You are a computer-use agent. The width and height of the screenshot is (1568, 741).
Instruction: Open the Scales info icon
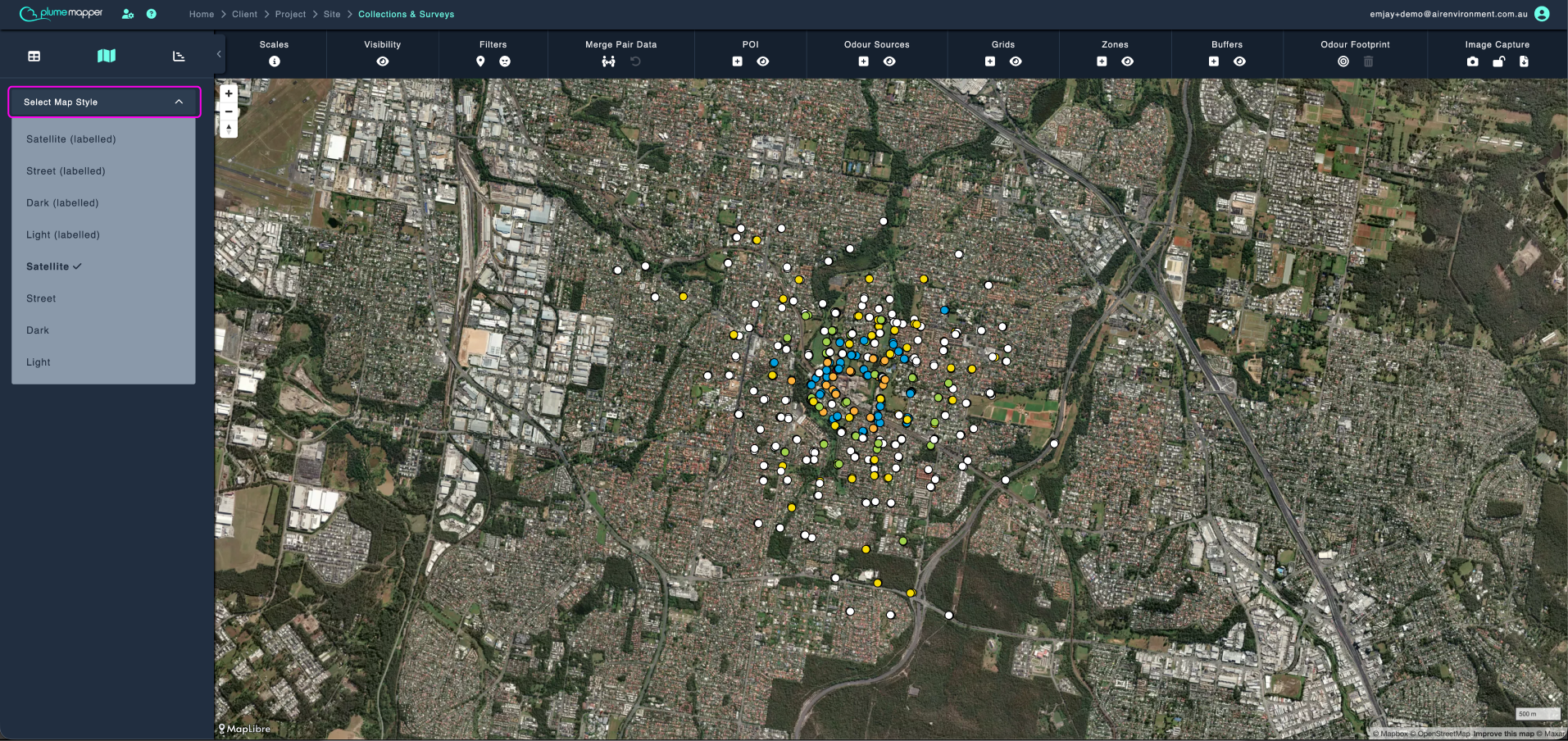tap(275, 61)
